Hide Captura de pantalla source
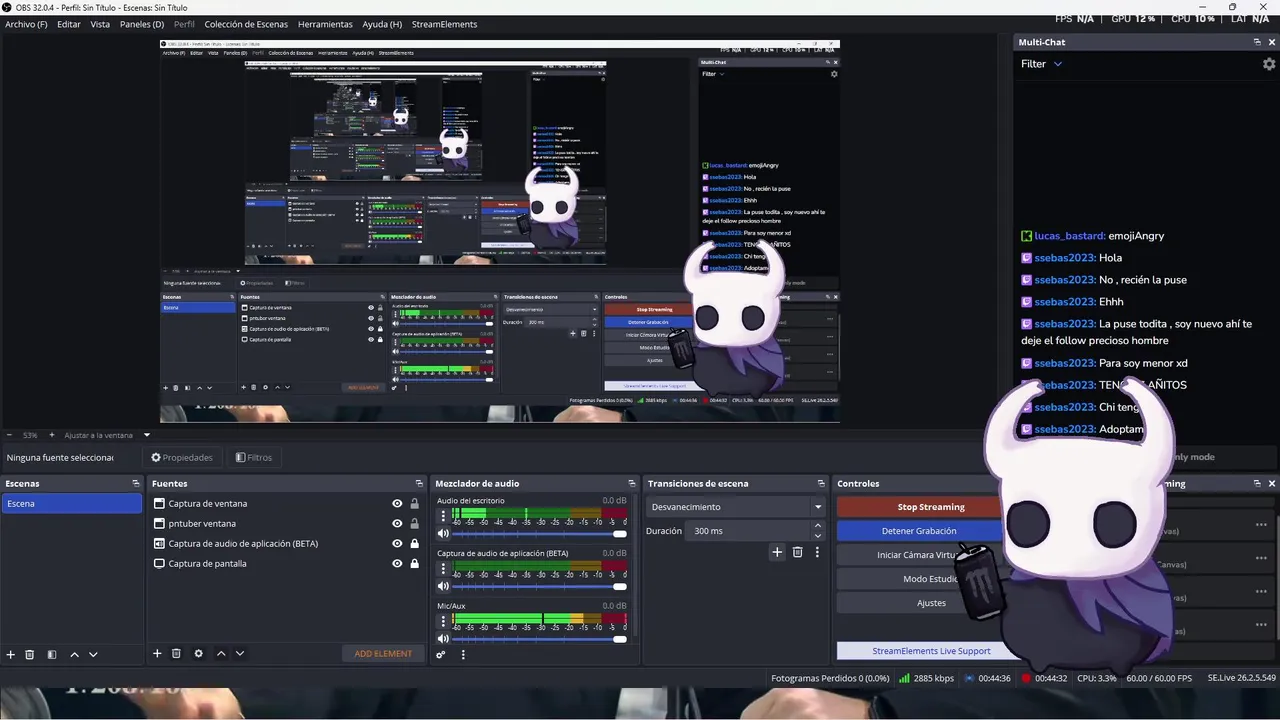The width and height of the screenshot is (1280, 720). tap(397, 563)
